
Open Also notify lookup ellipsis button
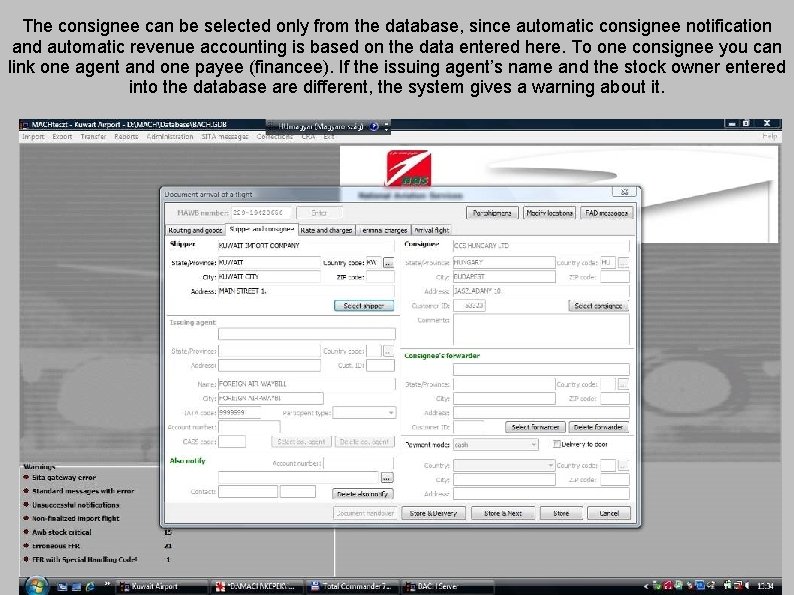(x=386, y=478)
